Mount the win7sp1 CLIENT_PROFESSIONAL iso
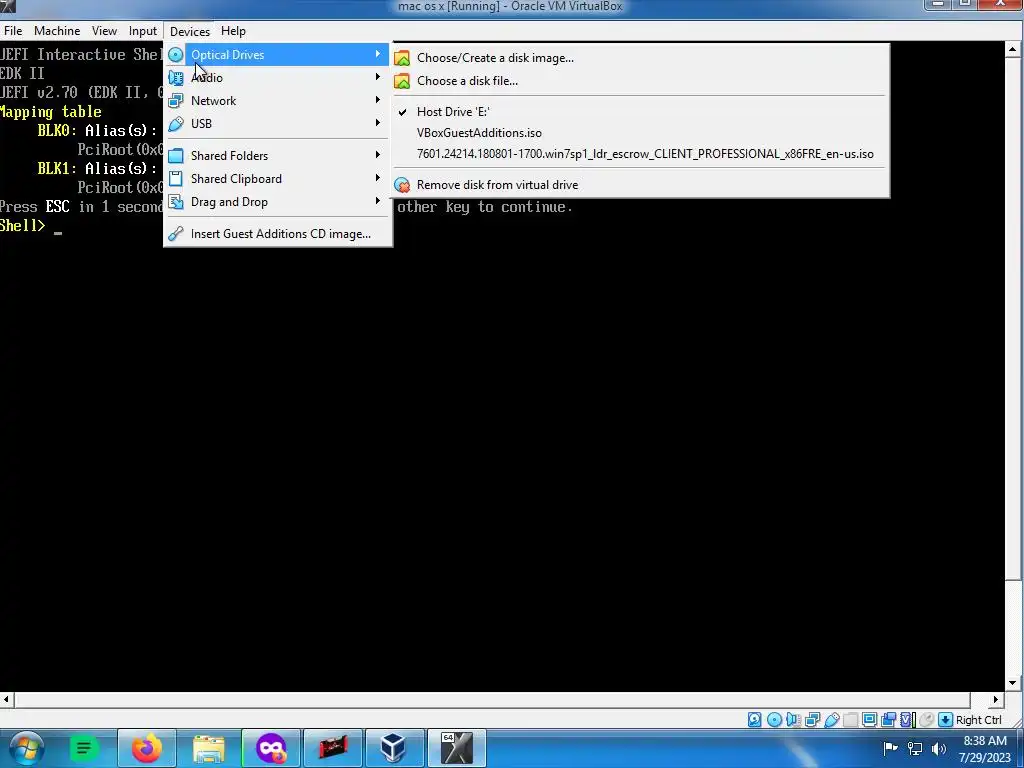The height and width of the screenshot is (768, 1024). pos(641,154)
